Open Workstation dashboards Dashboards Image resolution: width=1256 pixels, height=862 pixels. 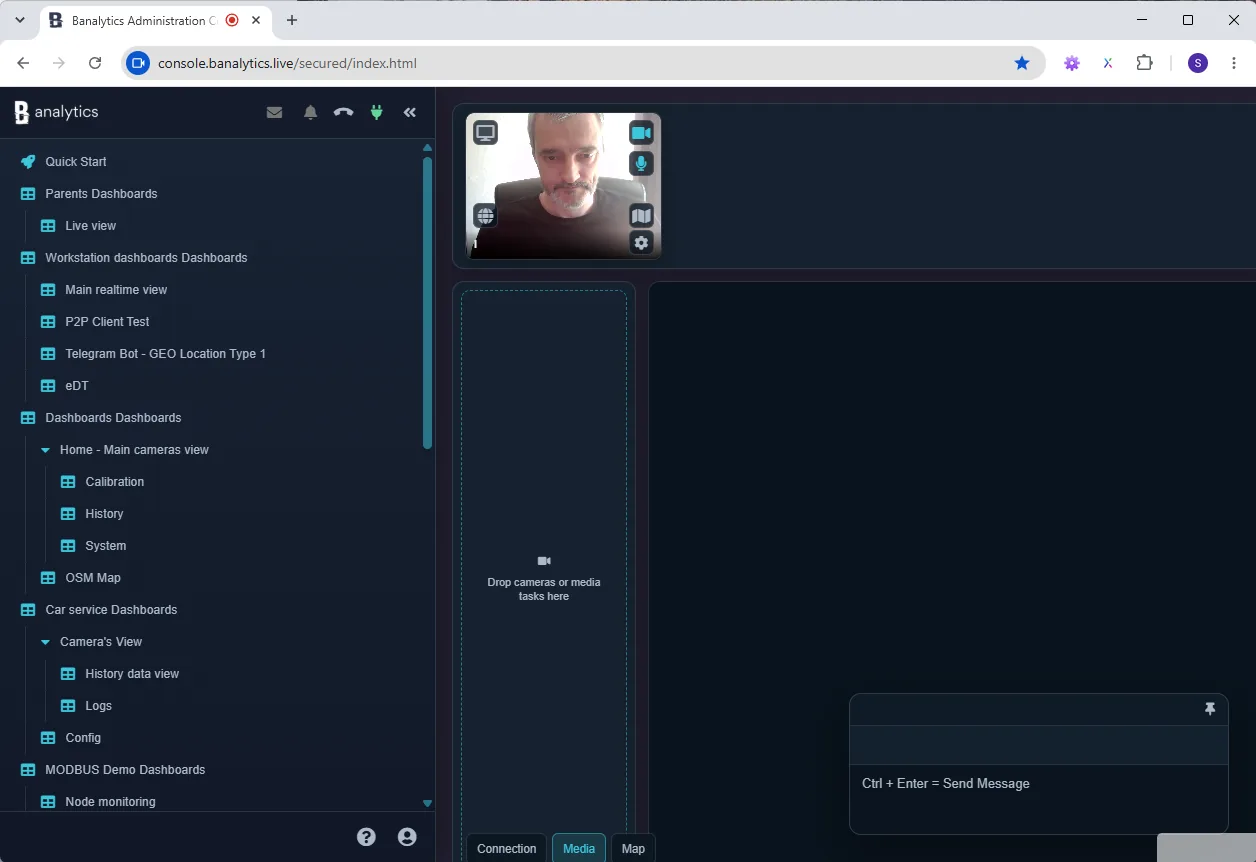(146, 257)
